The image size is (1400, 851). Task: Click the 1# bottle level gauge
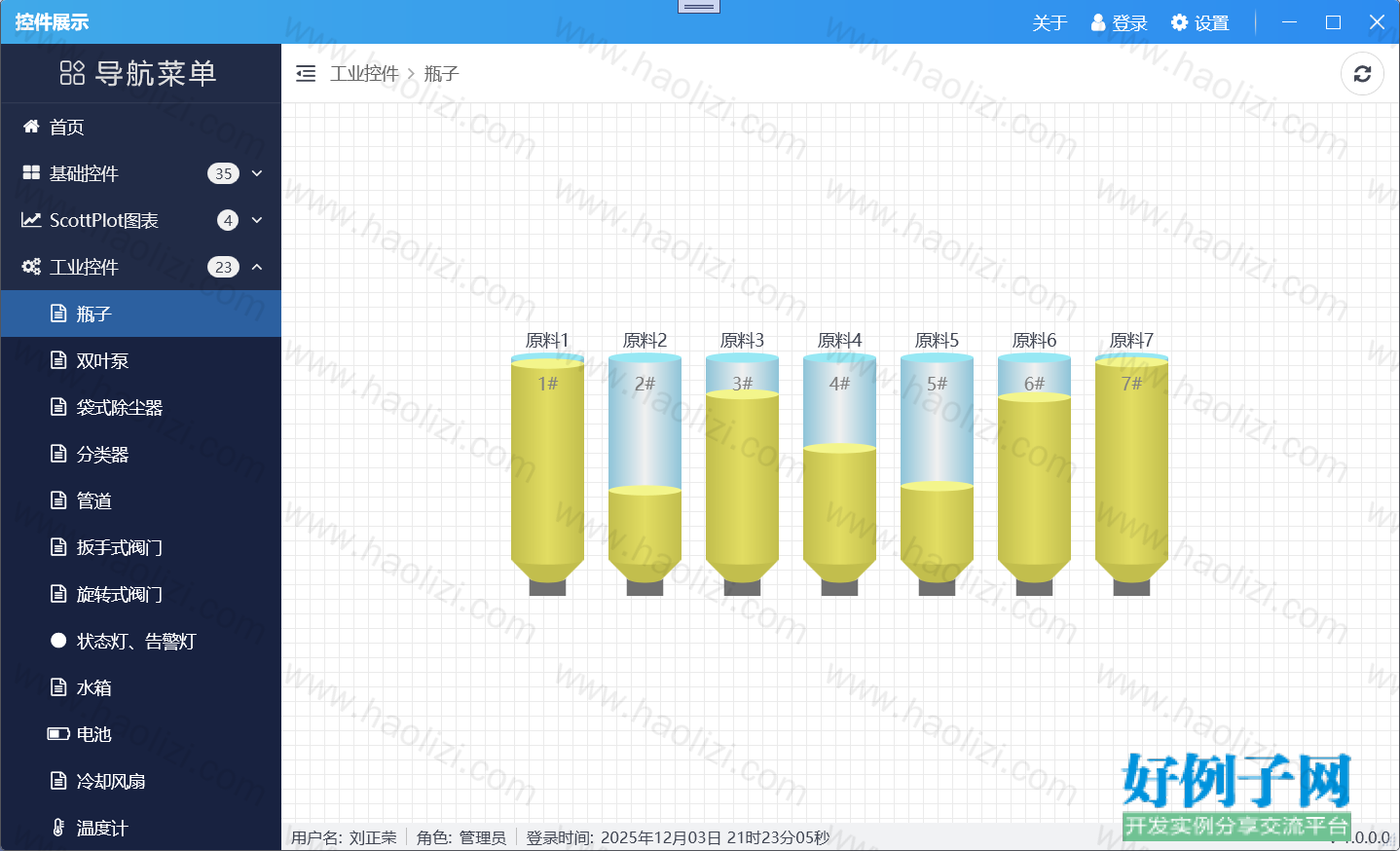pos(547,475)
